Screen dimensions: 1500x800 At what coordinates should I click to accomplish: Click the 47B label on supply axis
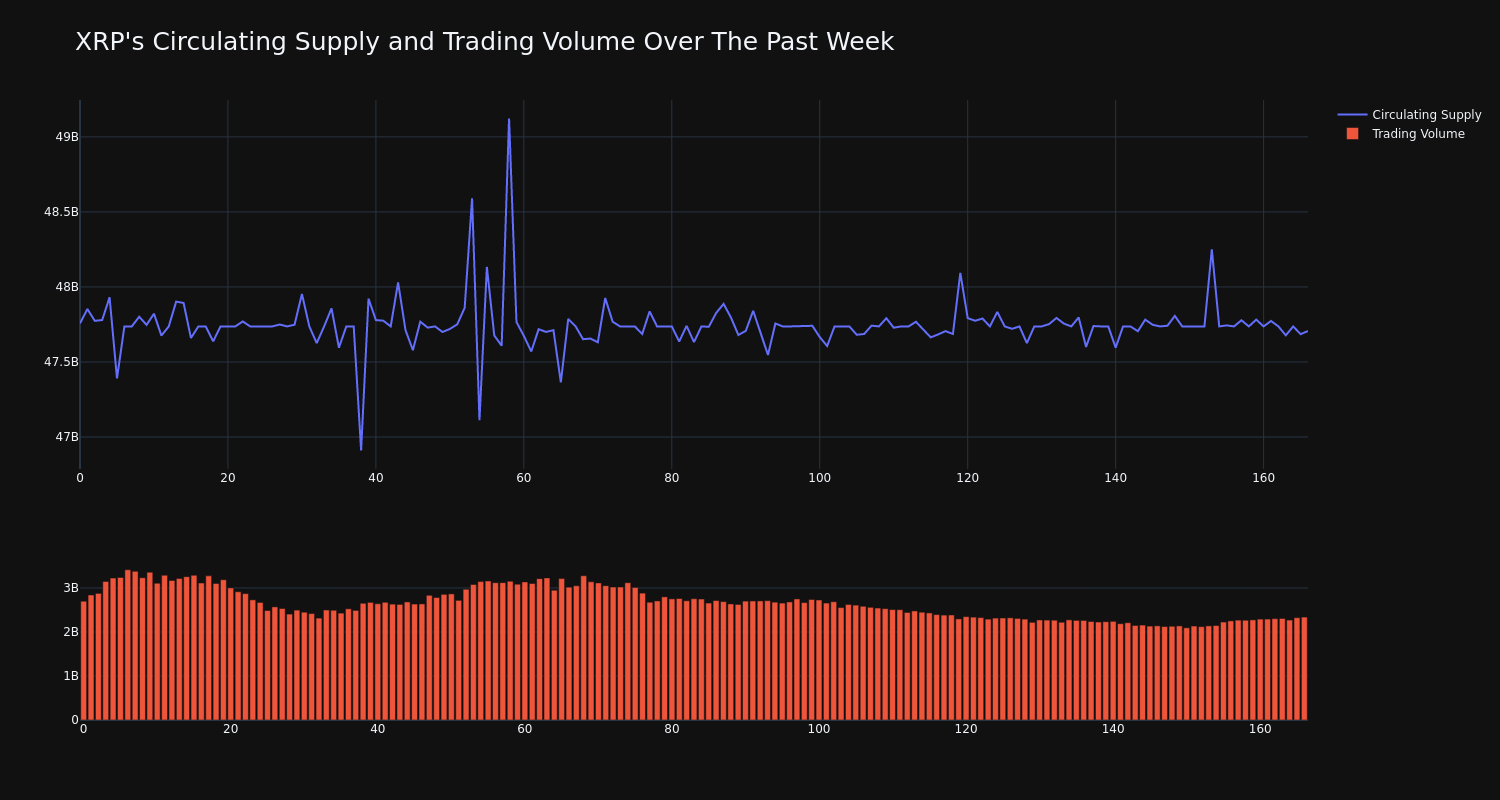pyautogui.click(x=66, y=437)
